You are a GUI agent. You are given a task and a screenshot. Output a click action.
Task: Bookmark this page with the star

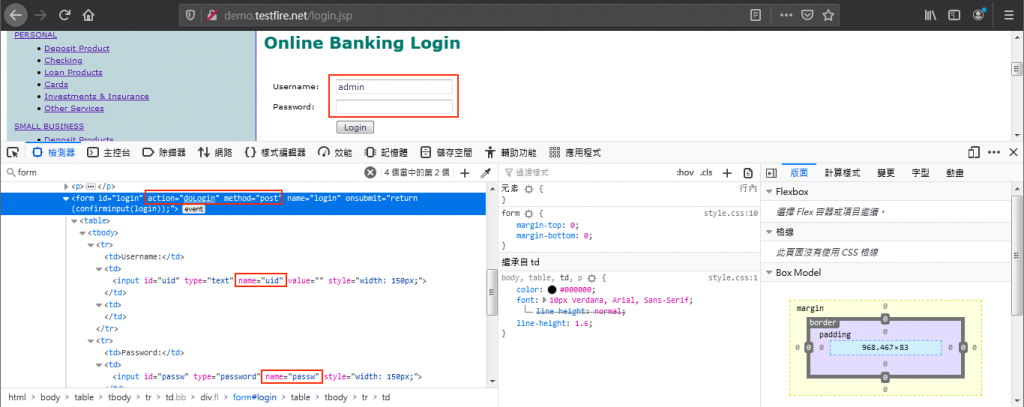coord(828,14)
